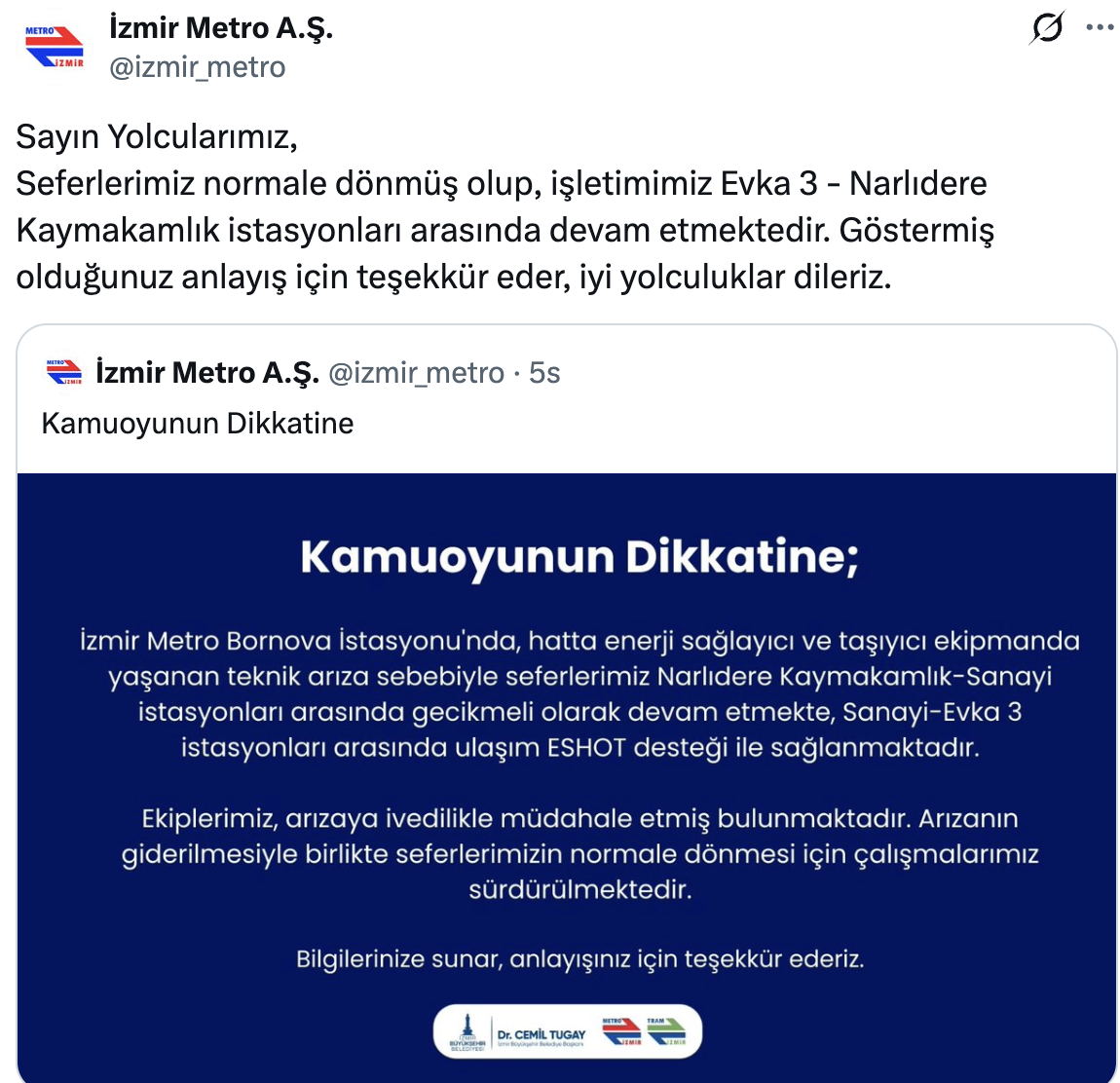
Task: Open the three-dot more options menu
Action: 1100,28
